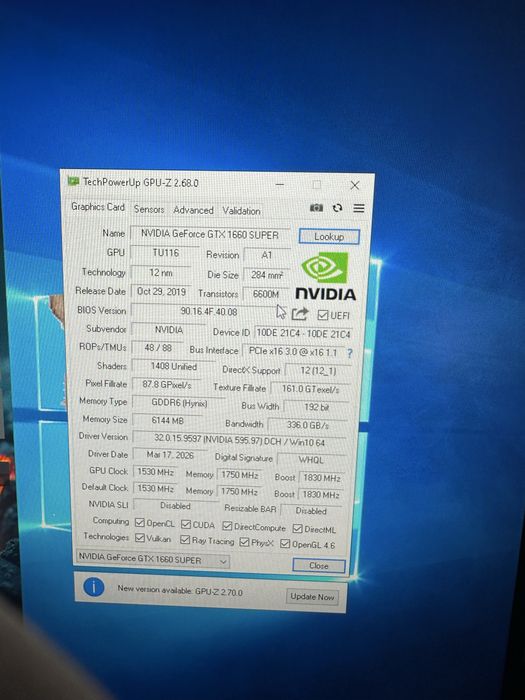Click the blue info icon
The width and height of the screenshot is (525, 700).
pos(94,588)
